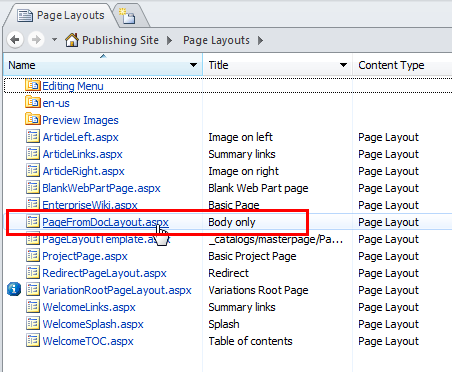452x372 pixels.
Task: Expand arrow after Publishing Site breadcrumb
Action: click(169, 40)
